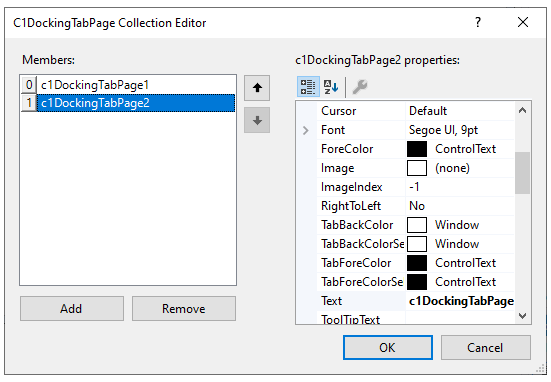Click the TabForeColor value ControlText

tap(465, 263)
